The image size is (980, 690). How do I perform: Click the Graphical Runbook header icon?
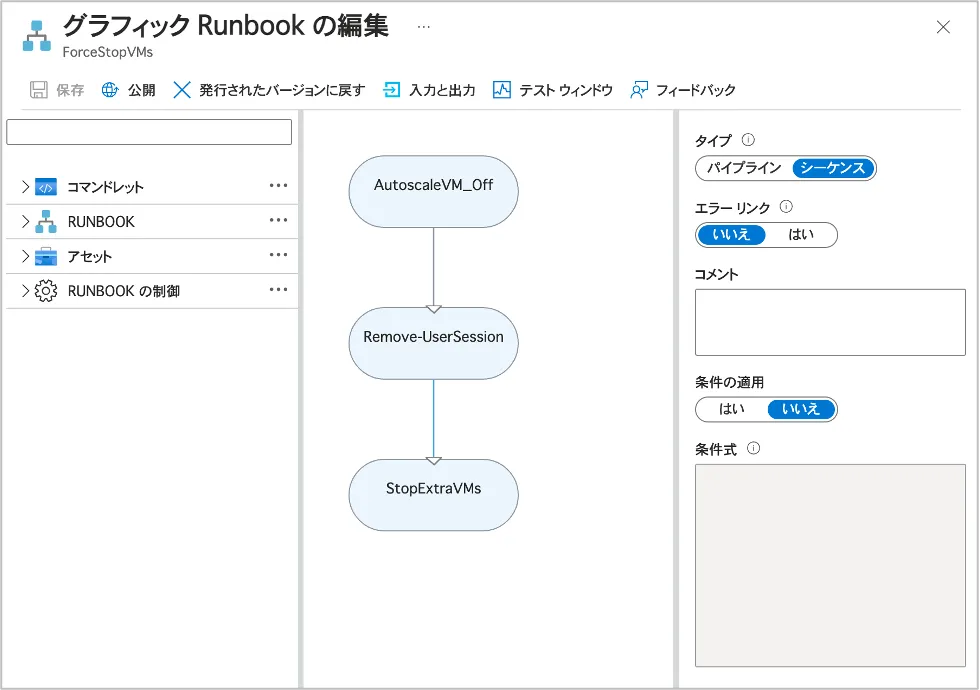[x=37, y=36]
